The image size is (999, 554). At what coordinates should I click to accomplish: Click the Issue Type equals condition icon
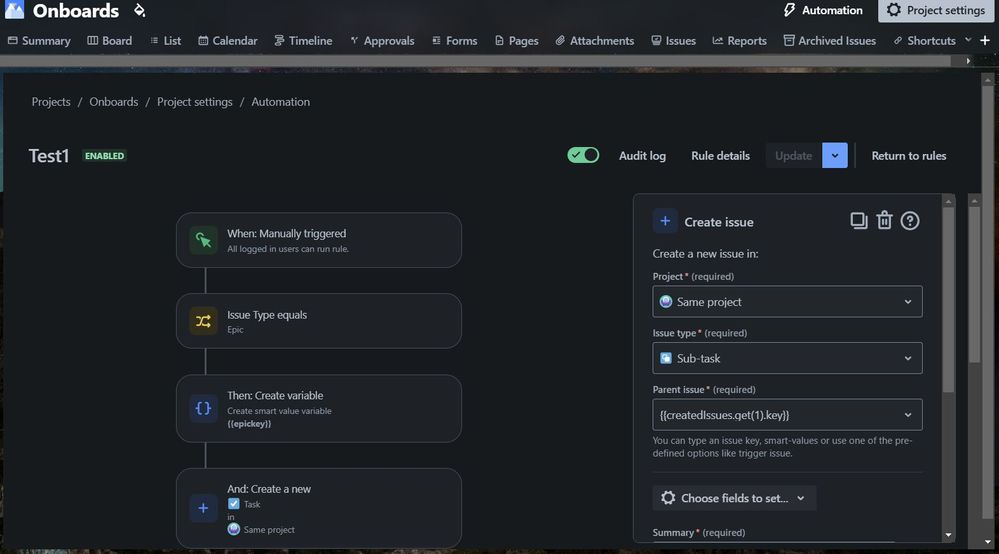click(203, 321)
